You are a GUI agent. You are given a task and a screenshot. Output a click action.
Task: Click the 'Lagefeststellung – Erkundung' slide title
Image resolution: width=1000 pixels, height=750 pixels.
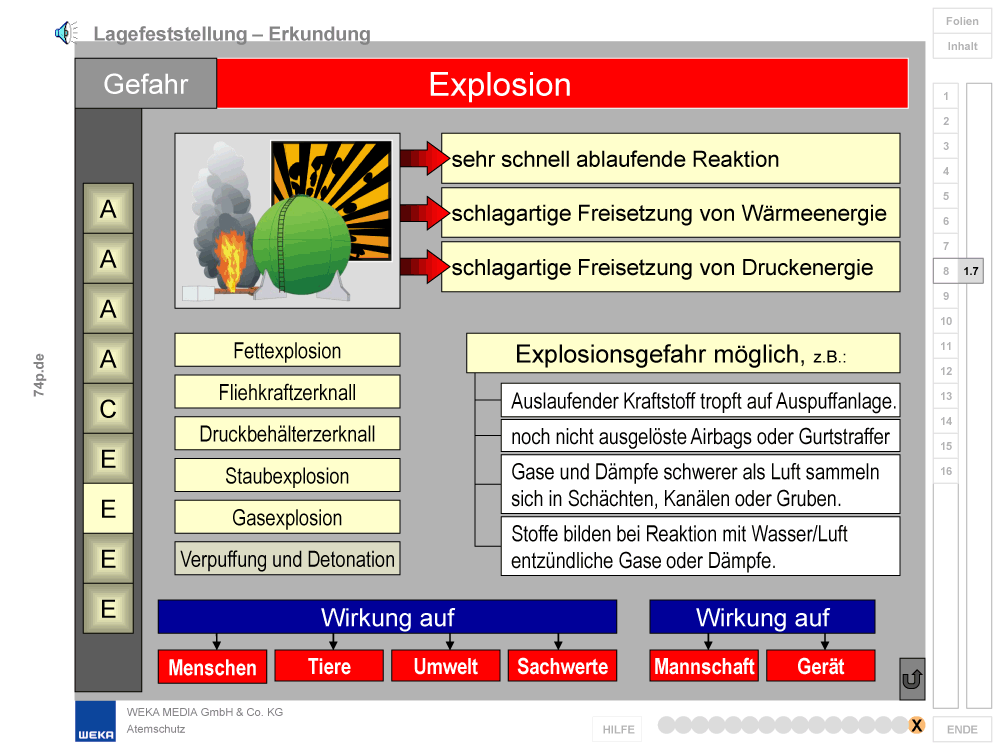coord(232,33)
